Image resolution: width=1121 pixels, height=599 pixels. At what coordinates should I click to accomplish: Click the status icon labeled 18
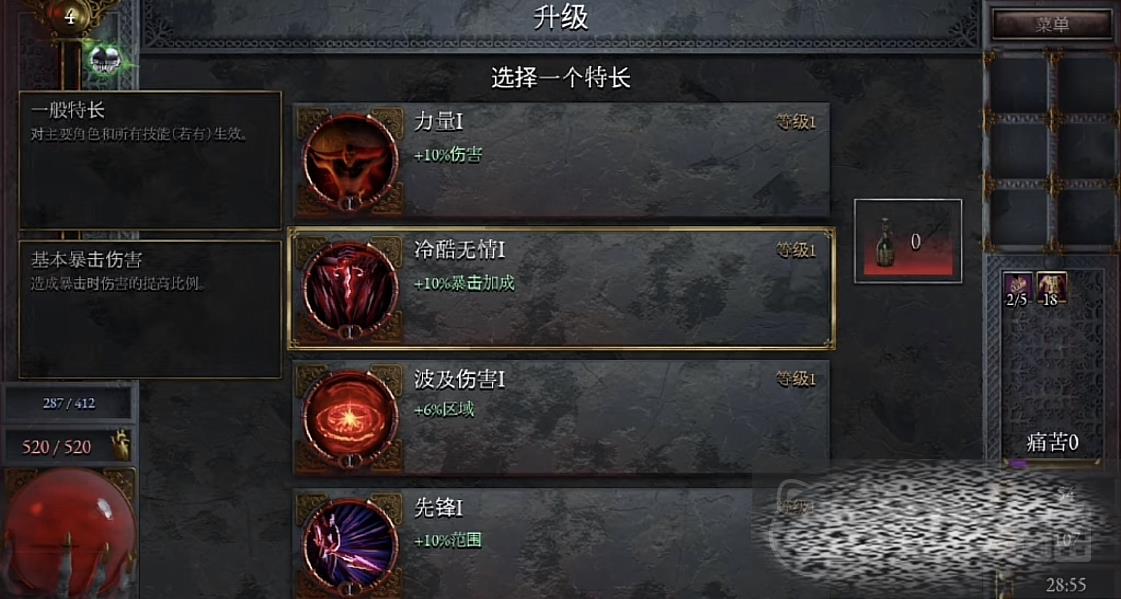(x=1052, y=288)
